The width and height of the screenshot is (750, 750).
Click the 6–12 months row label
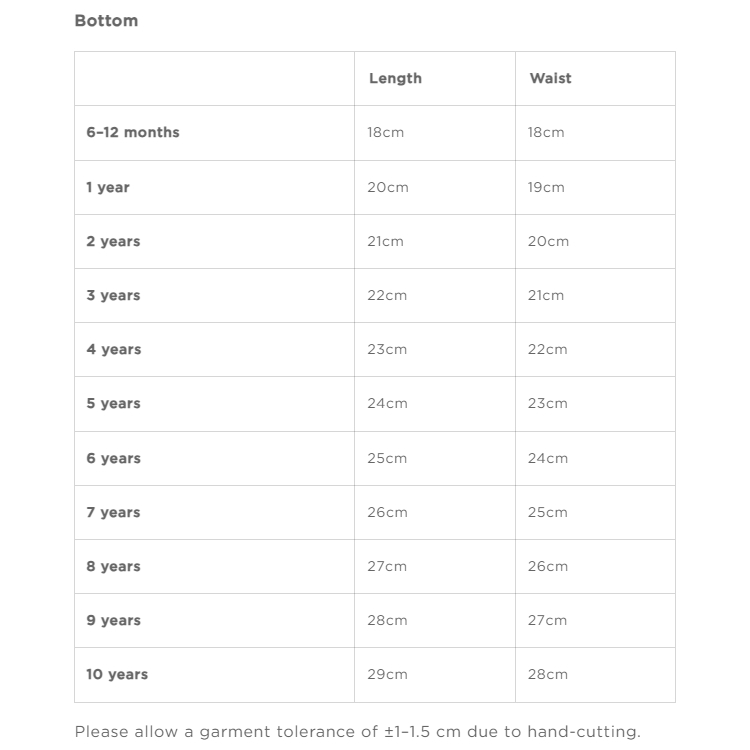tap(133, 132)
